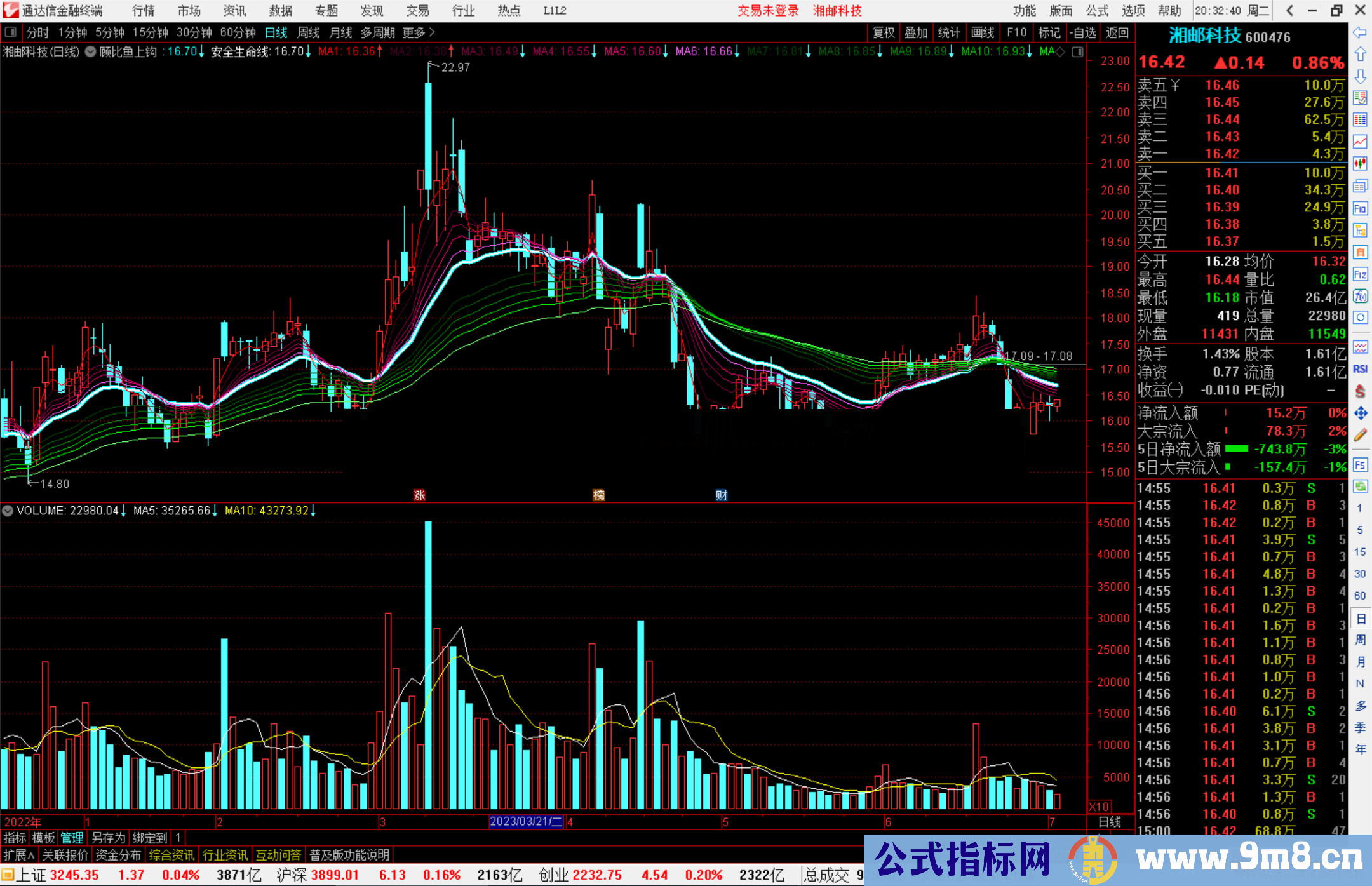Click the 另存为 button
The width and height of the screenshot is (1372, 886).
[108, 838]
